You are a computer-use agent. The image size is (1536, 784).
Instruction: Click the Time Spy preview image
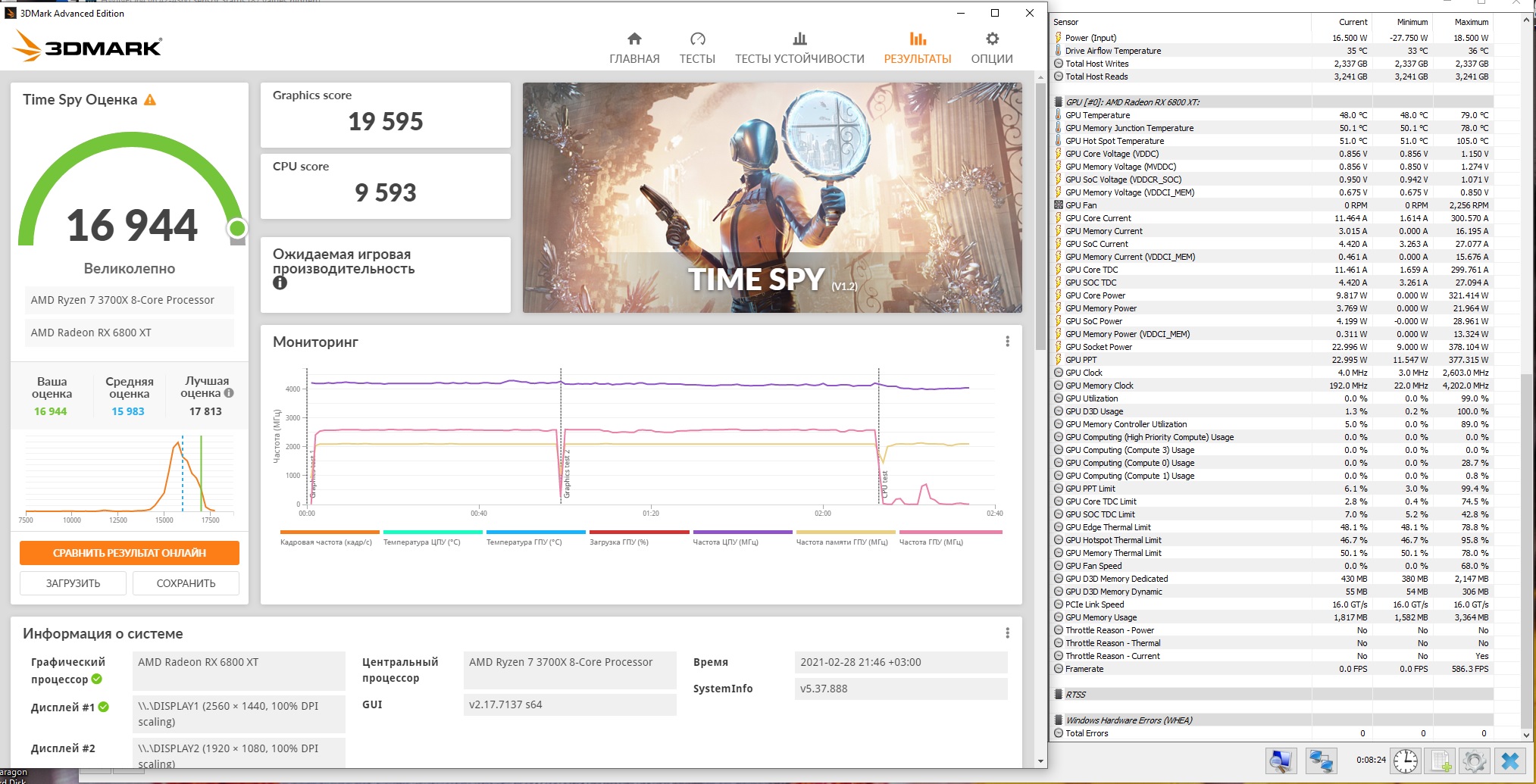coord(772,198)
